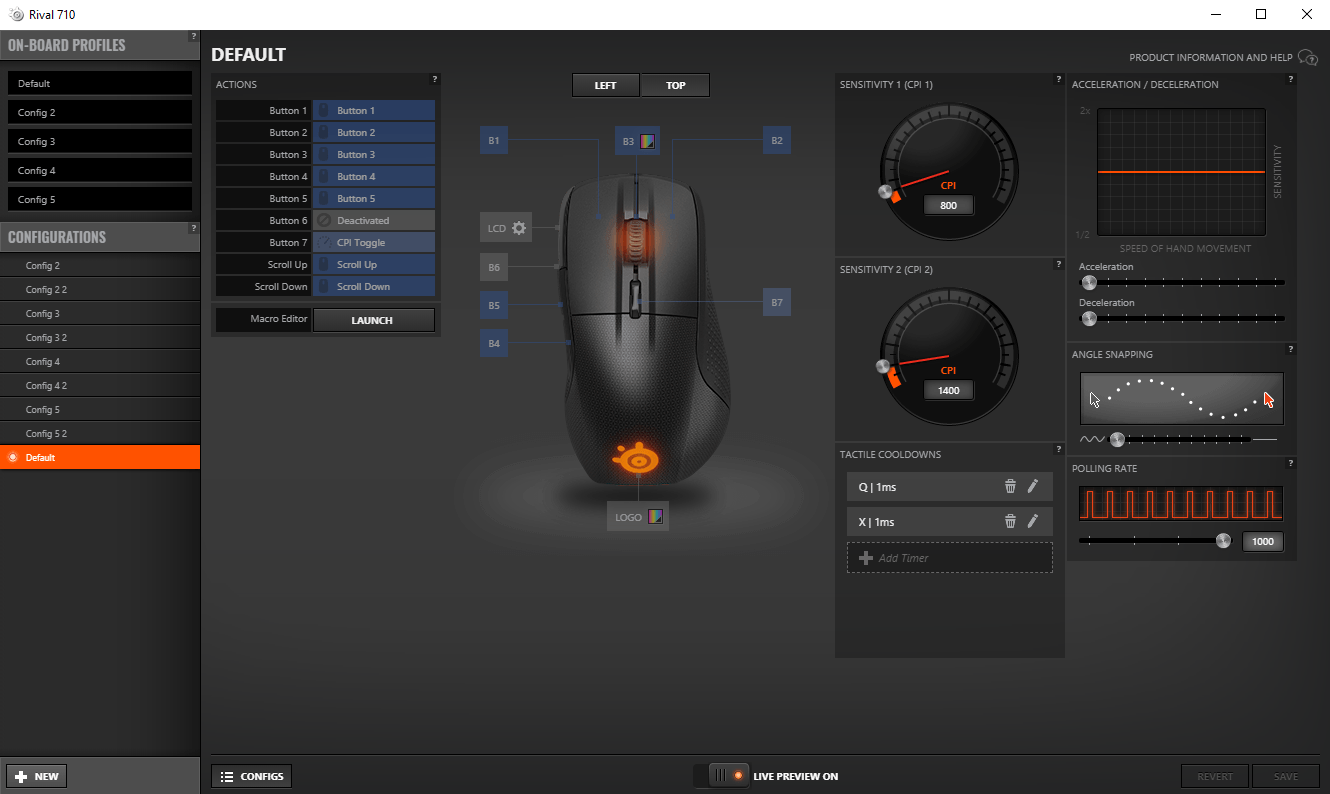Change the CPI Toggle action for Button 7

[374, 243]
